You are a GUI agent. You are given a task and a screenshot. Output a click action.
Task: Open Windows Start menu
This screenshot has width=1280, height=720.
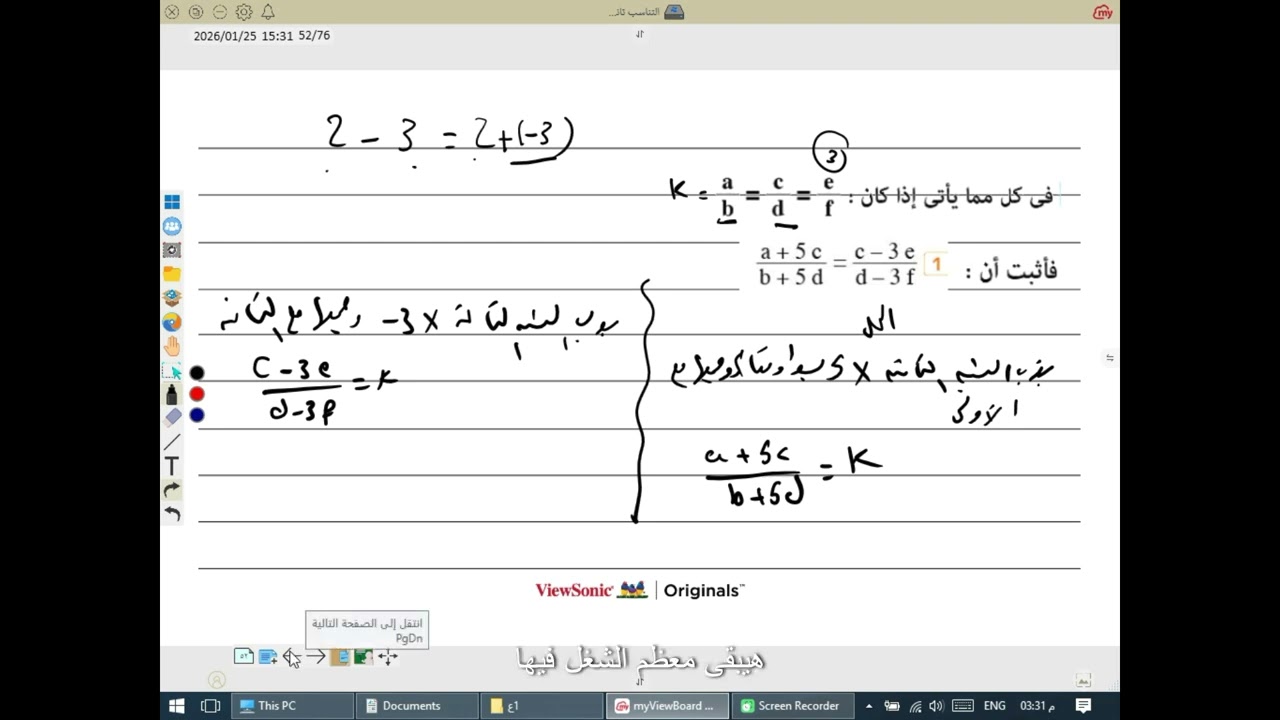177,705
